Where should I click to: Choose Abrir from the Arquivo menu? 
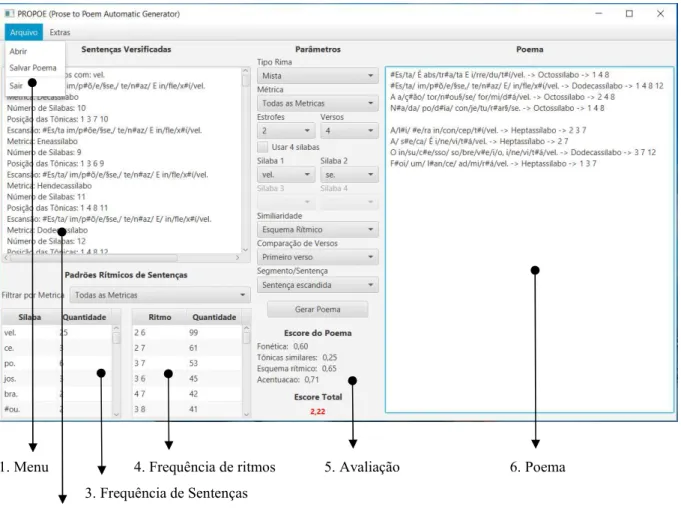click(x=18, y=51)
